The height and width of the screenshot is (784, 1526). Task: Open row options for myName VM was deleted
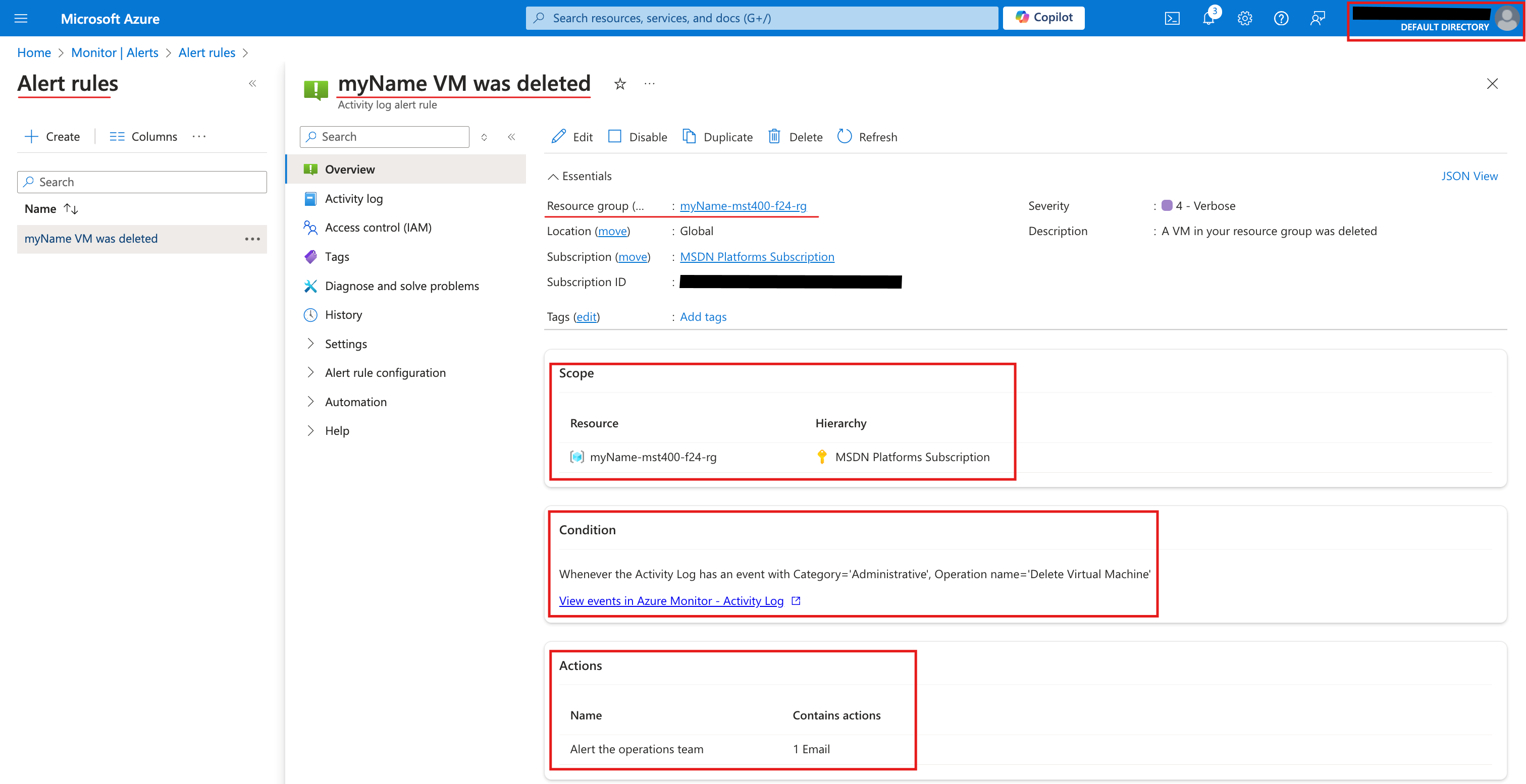coord(252,239)
